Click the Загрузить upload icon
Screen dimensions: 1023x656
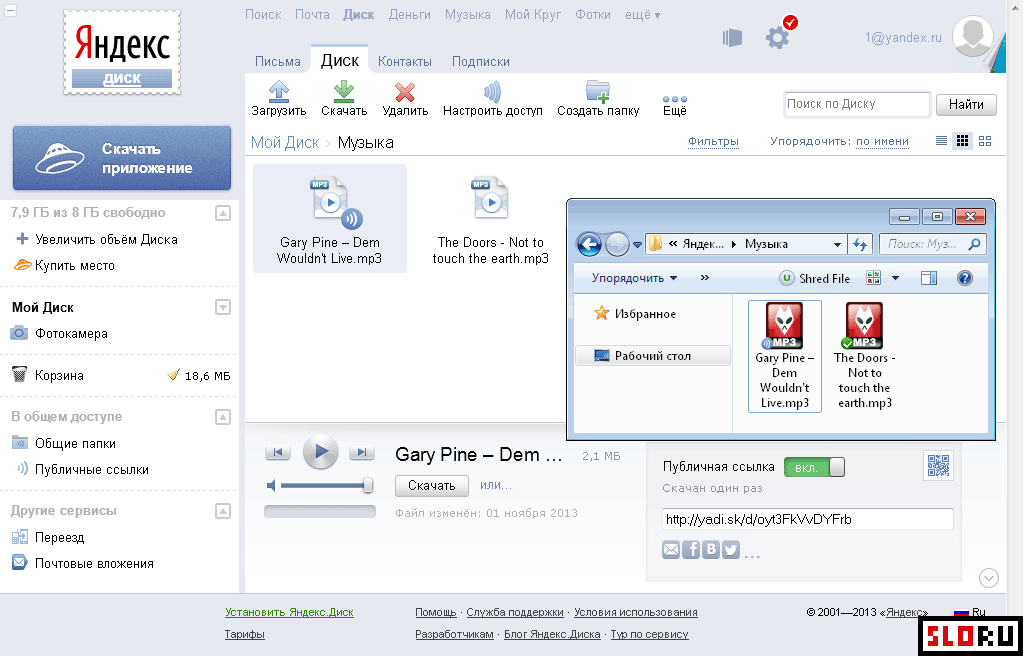coord(279,91)
